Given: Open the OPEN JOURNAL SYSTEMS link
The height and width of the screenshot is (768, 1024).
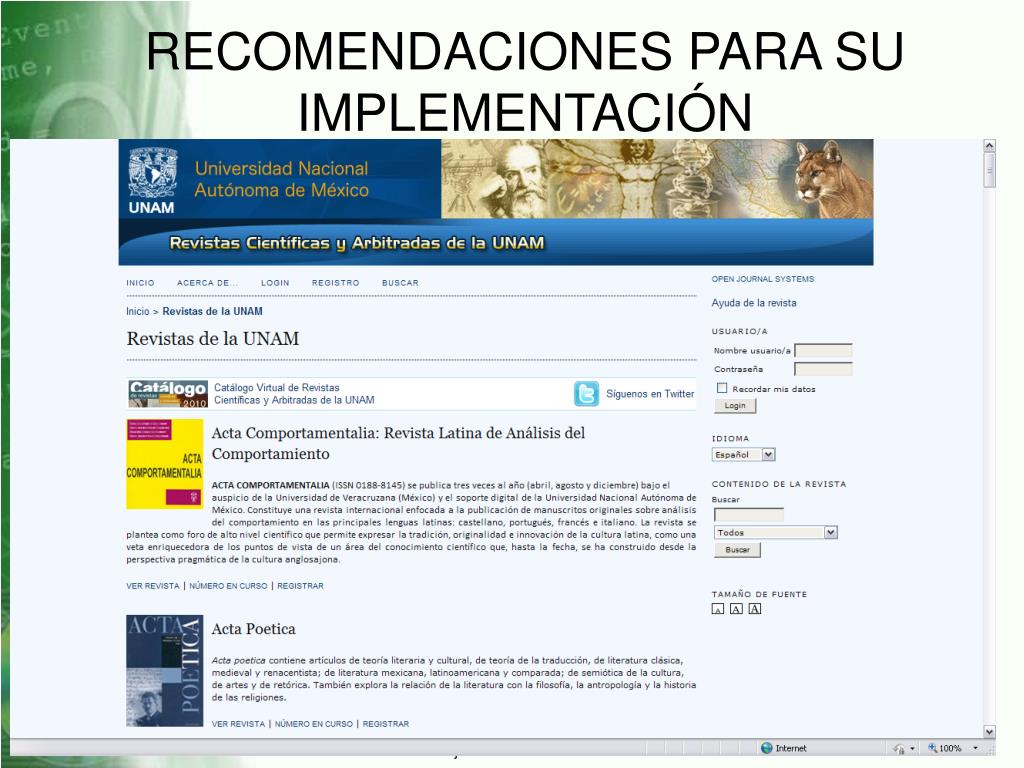Looking at the screenshot, I should (x=763, y=279).
